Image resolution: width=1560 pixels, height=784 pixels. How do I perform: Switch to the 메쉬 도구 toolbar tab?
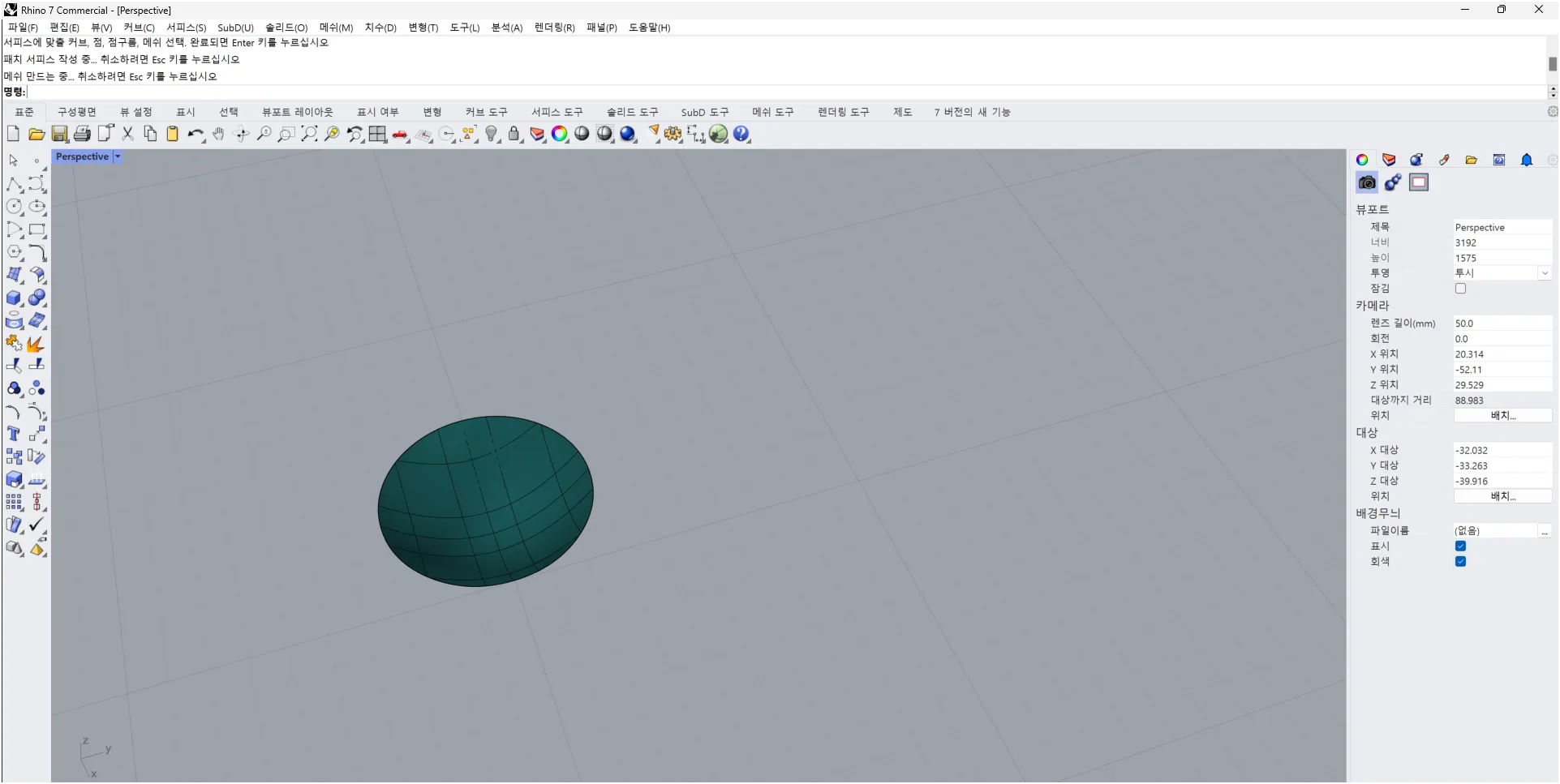pyautogui.click(x=772, y=112)
